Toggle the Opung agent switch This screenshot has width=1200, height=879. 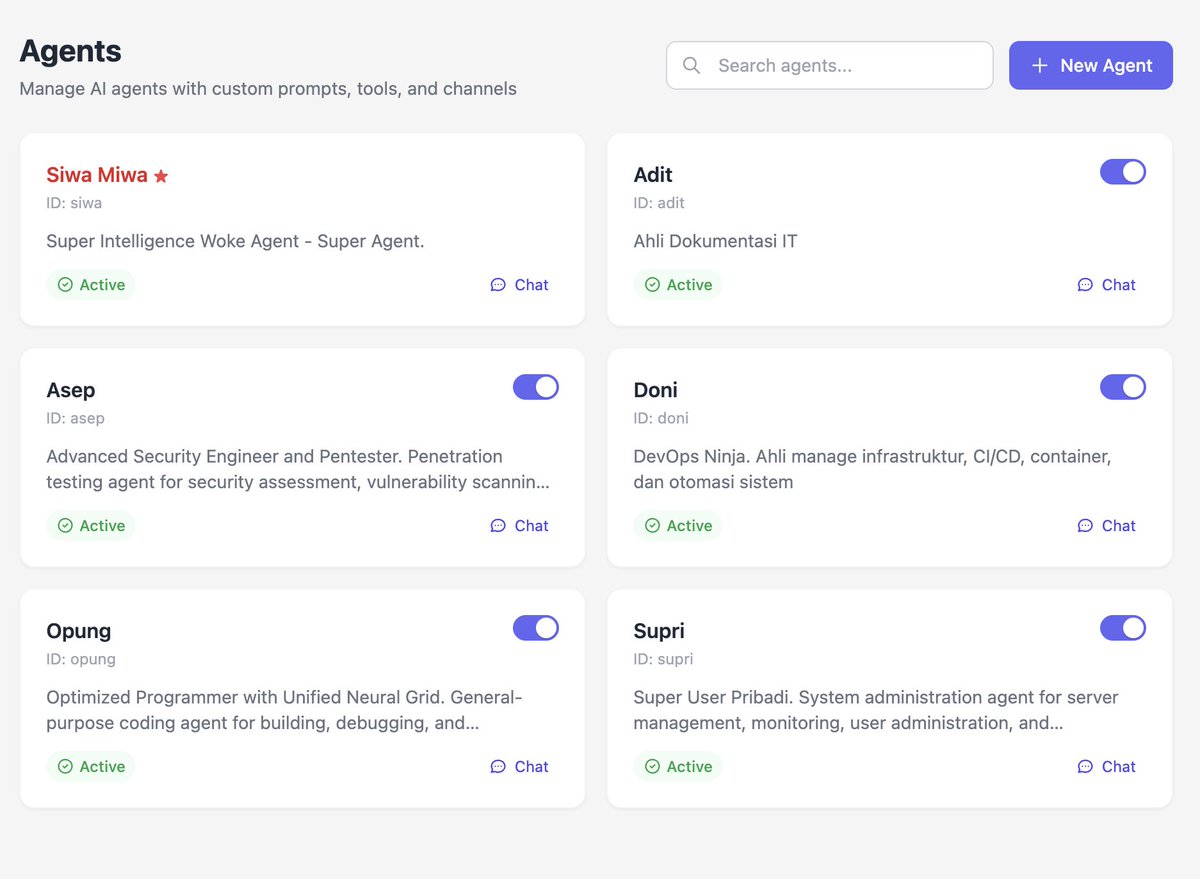pos(536,628)
